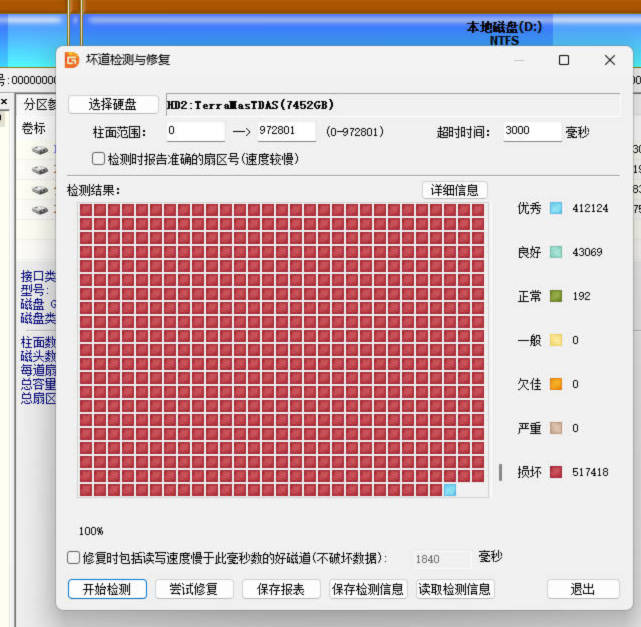
Task: Click the 严重 tan color swatch
Action: (x=556, y=428)
